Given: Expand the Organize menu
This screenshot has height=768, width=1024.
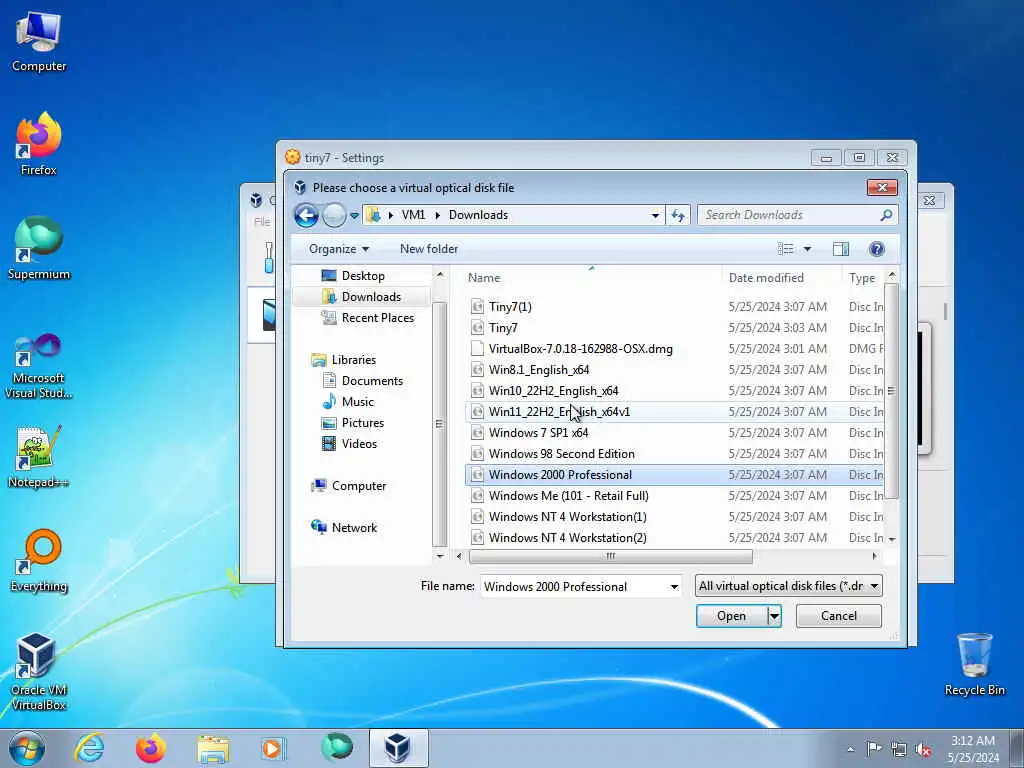Looking at the screenshot, I should 339,249.
